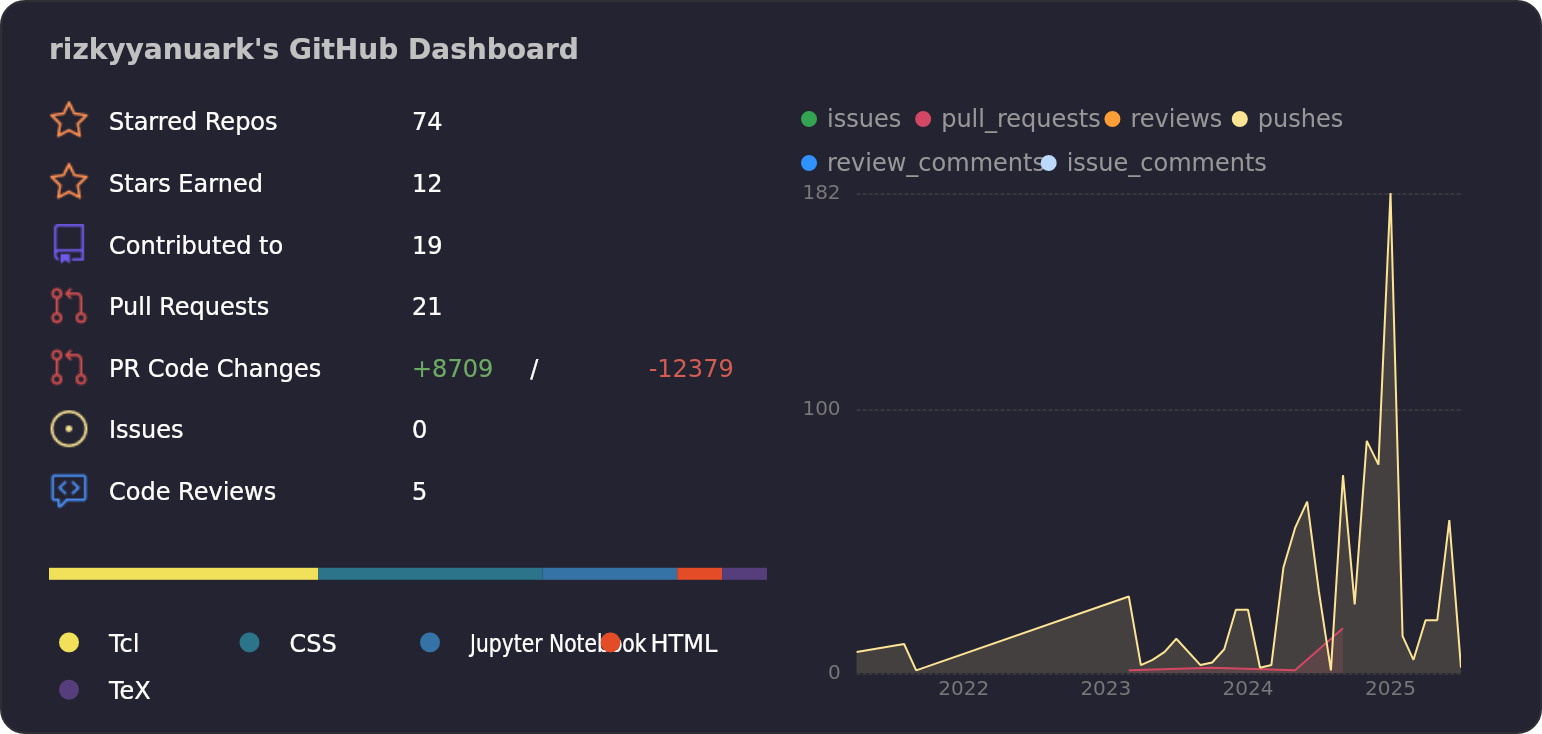Select the 2025 axis label
Viewport: 1542px width, 734px height.
[x=1391, y=689]
